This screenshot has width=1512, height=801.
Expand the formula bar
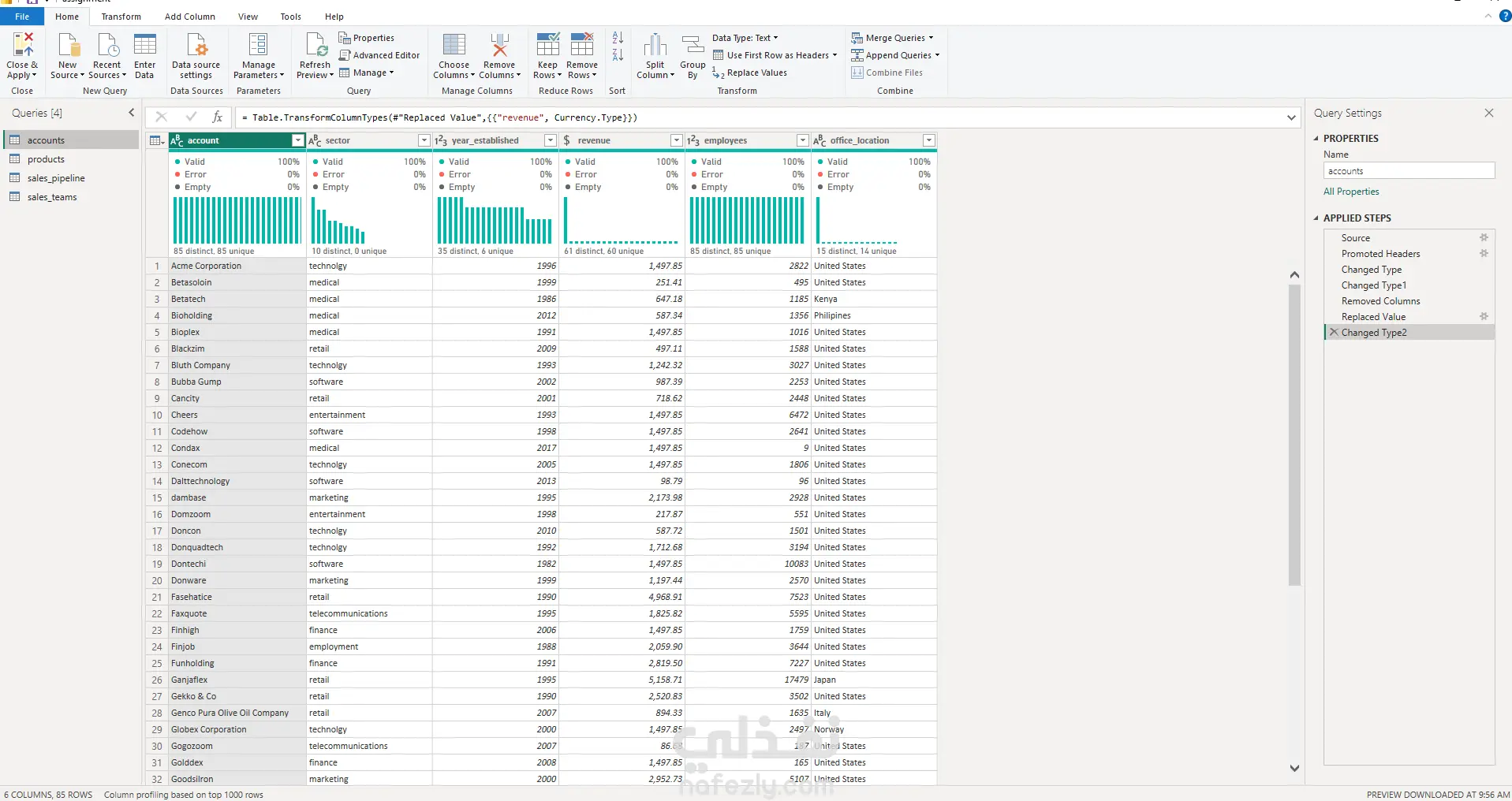pos(1291,117)
